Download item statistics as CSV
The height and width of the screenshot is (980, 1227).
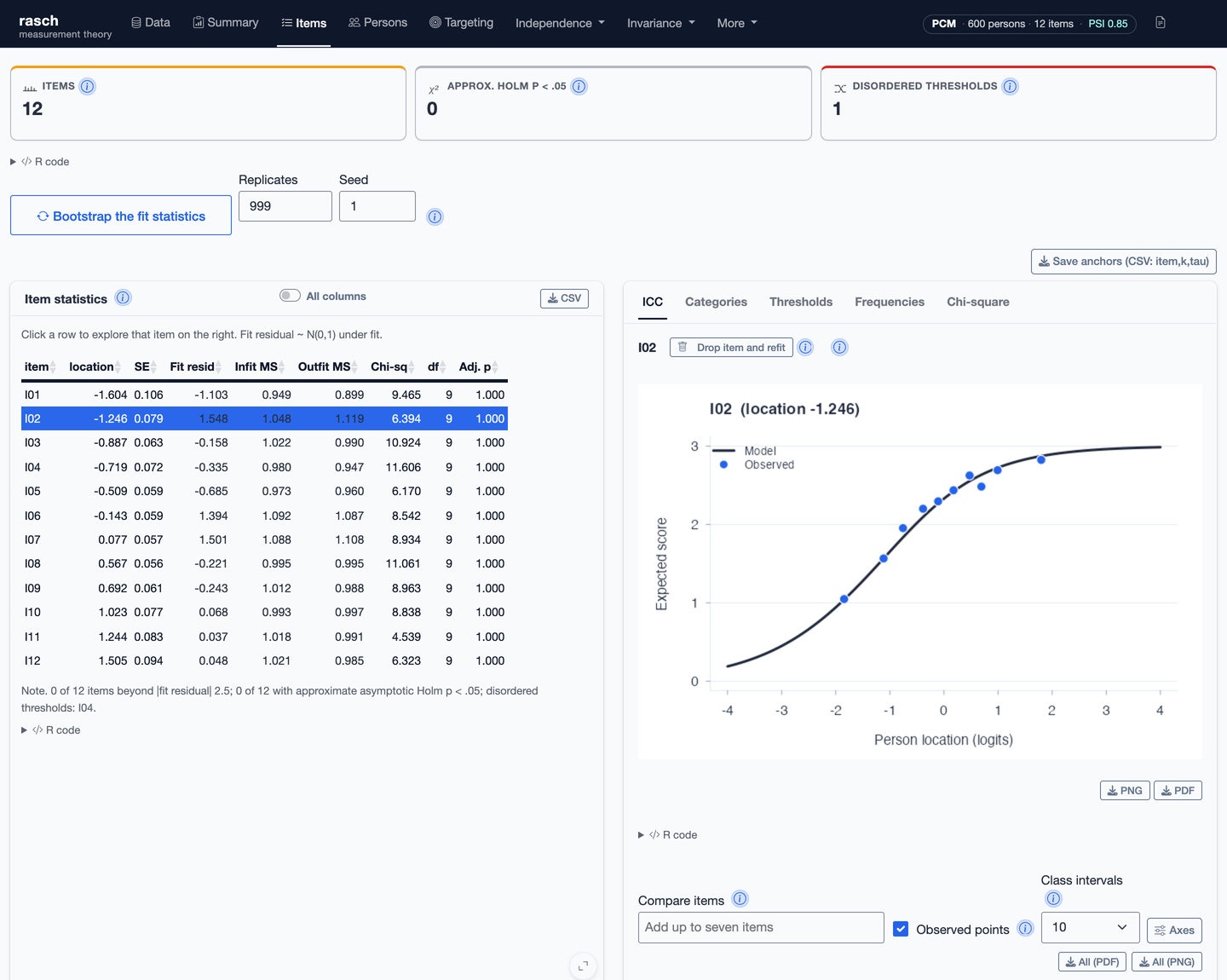pos(564,298)
